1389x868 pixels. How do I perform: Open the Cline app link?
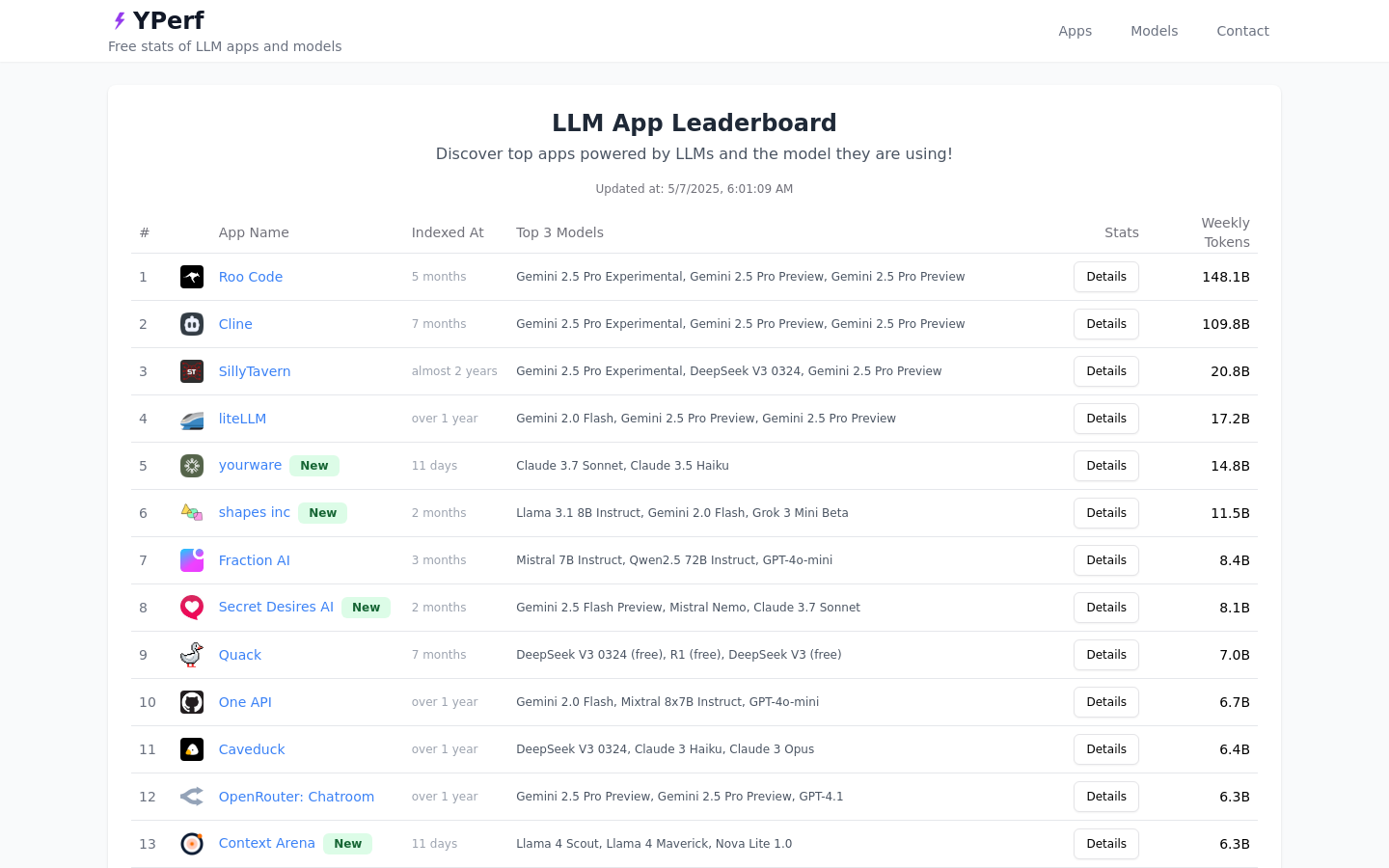click(235, 324)
